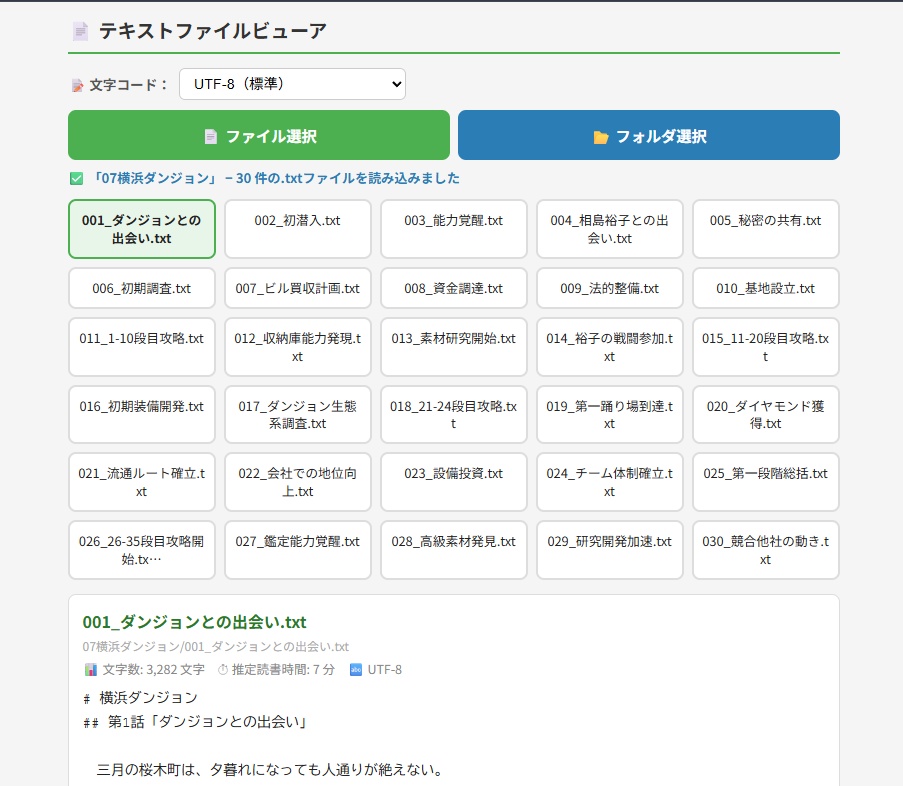This screenshot has width=903, height=786.
Task: Click the abc badge icon next to UTF-8
Action: tap(355, 670)
